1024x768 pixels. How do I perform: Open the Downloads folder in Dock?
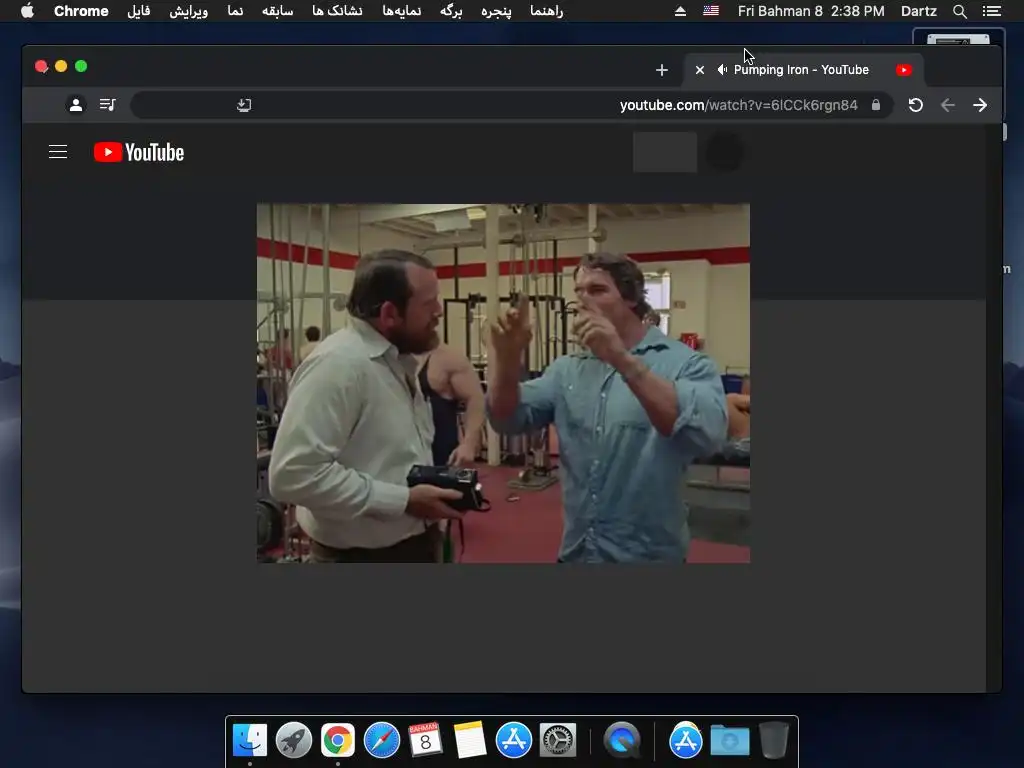[x=729, y=741]
